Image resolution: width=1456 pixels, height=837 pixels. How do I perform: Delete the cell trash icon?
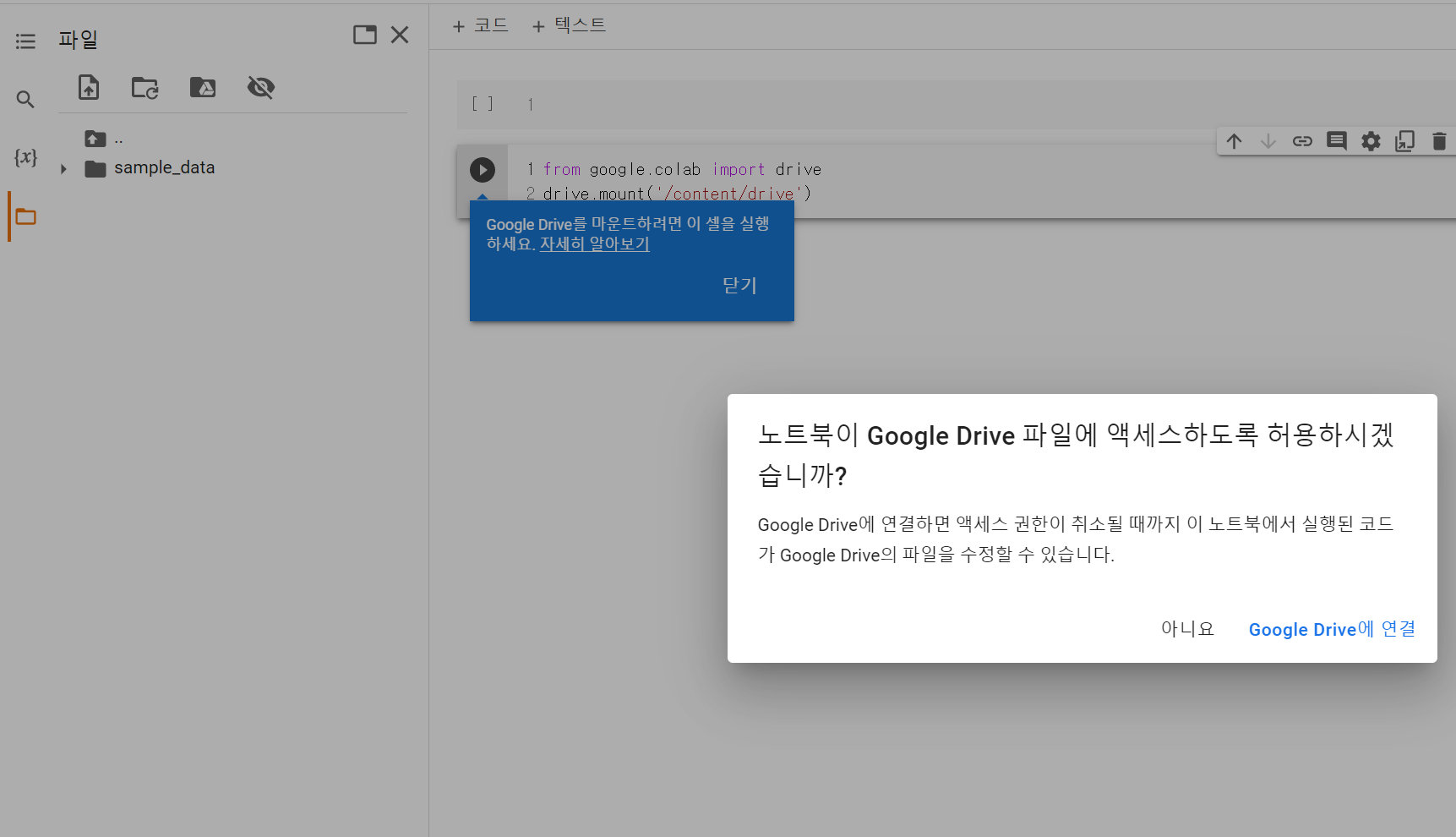1439,141
